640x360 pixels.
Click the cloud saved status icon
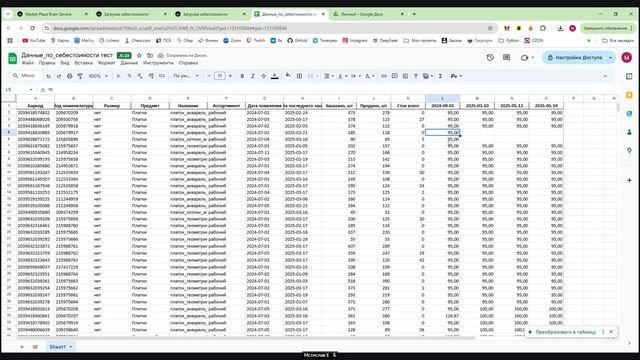(x=161, y=55)
